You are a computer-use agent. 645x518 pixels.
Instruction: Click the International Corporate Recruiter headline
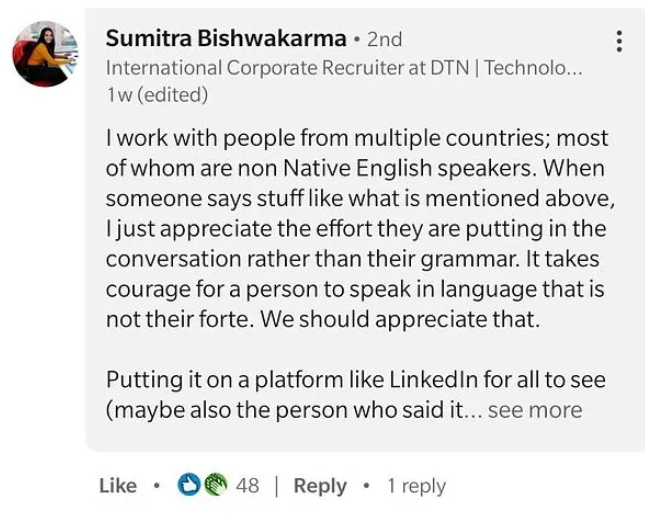(x=344, y=67)
